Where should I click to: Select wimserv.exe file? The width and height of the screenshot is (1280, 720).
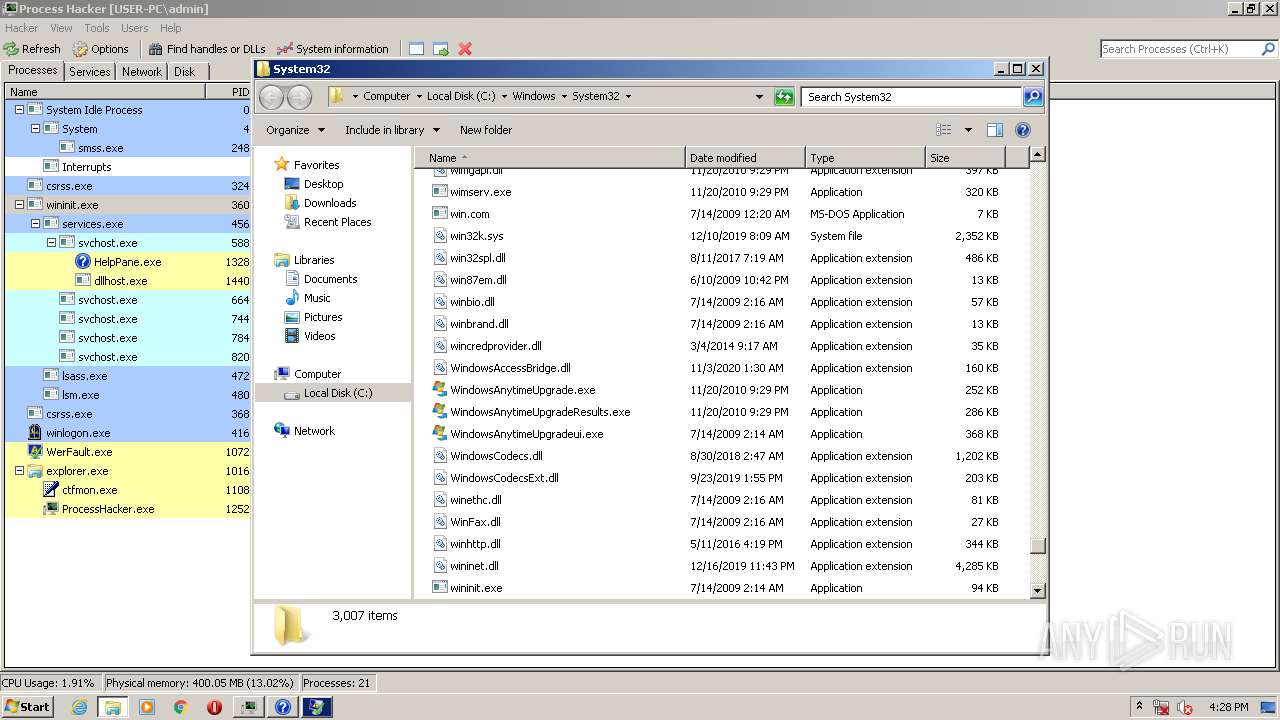tap(480, 192)
